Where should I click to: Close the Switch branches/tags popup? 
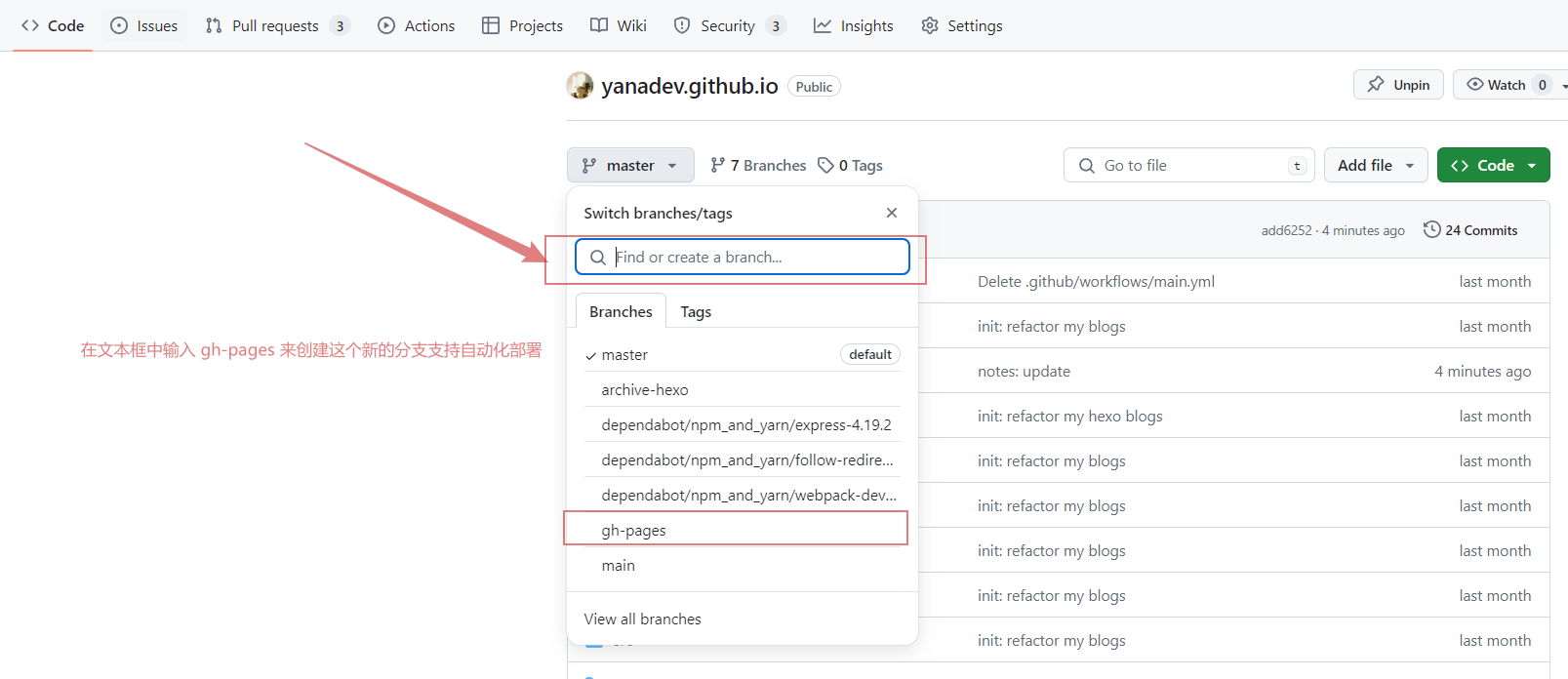pos(892,213)
